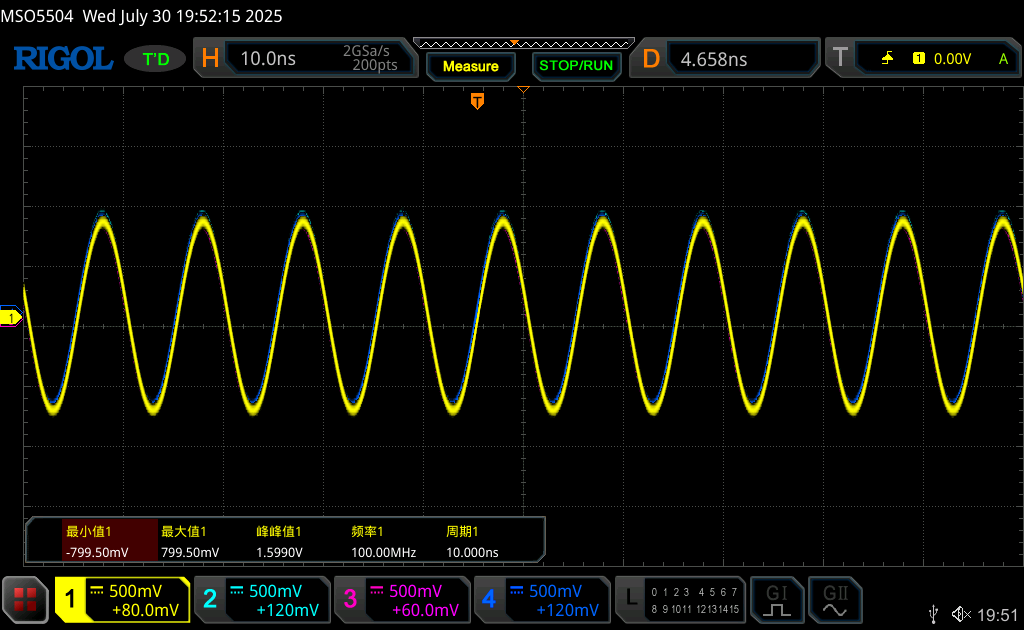Click the waveform memory position bar
The width and height of the screenshot is (1024, 630).
click(x=524, y=44)
